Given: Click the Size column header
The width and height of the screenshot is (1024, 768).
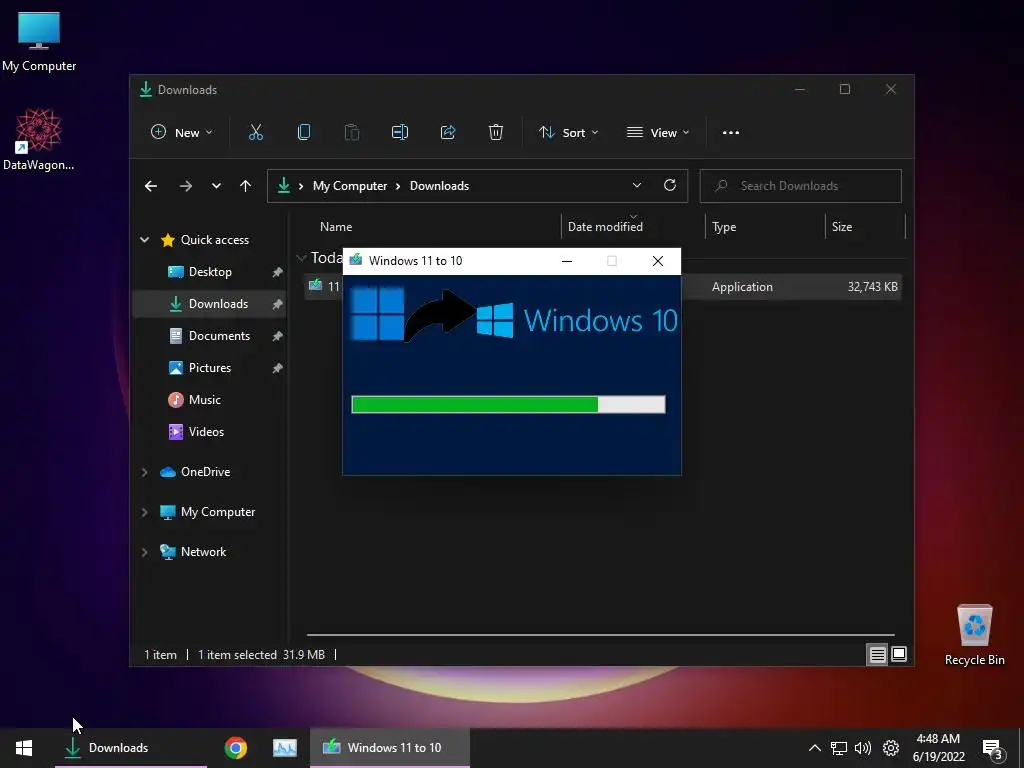Looking at the screenshot, I should coord(865,227).
